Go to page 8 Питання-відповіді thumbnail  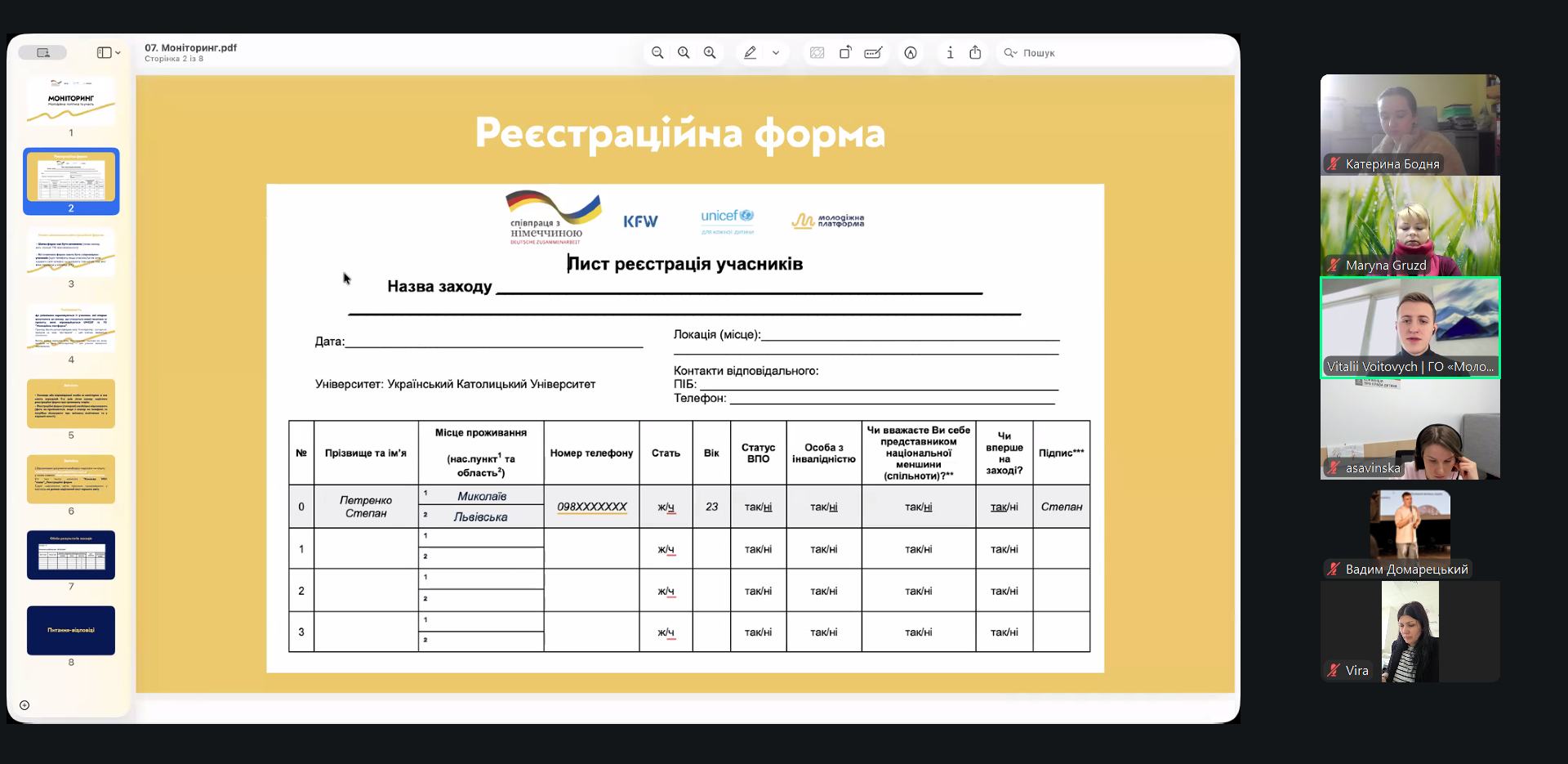(x=71, y=630)
